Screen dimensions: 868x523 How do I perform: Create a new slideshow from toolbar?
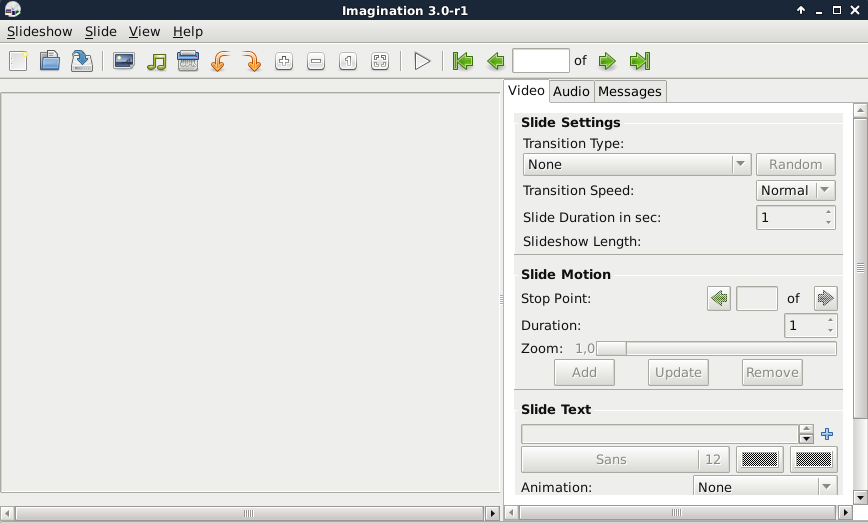pos(18,62)
